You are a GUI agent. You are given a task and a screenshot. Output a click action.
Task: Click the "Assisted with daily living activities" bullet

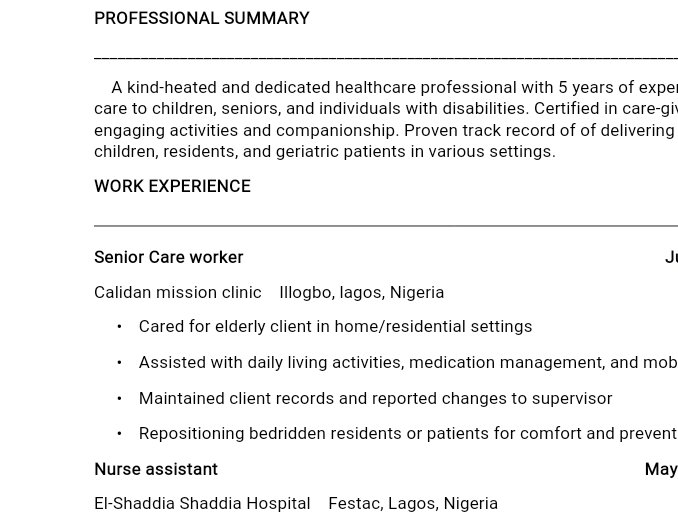[400, 362]
